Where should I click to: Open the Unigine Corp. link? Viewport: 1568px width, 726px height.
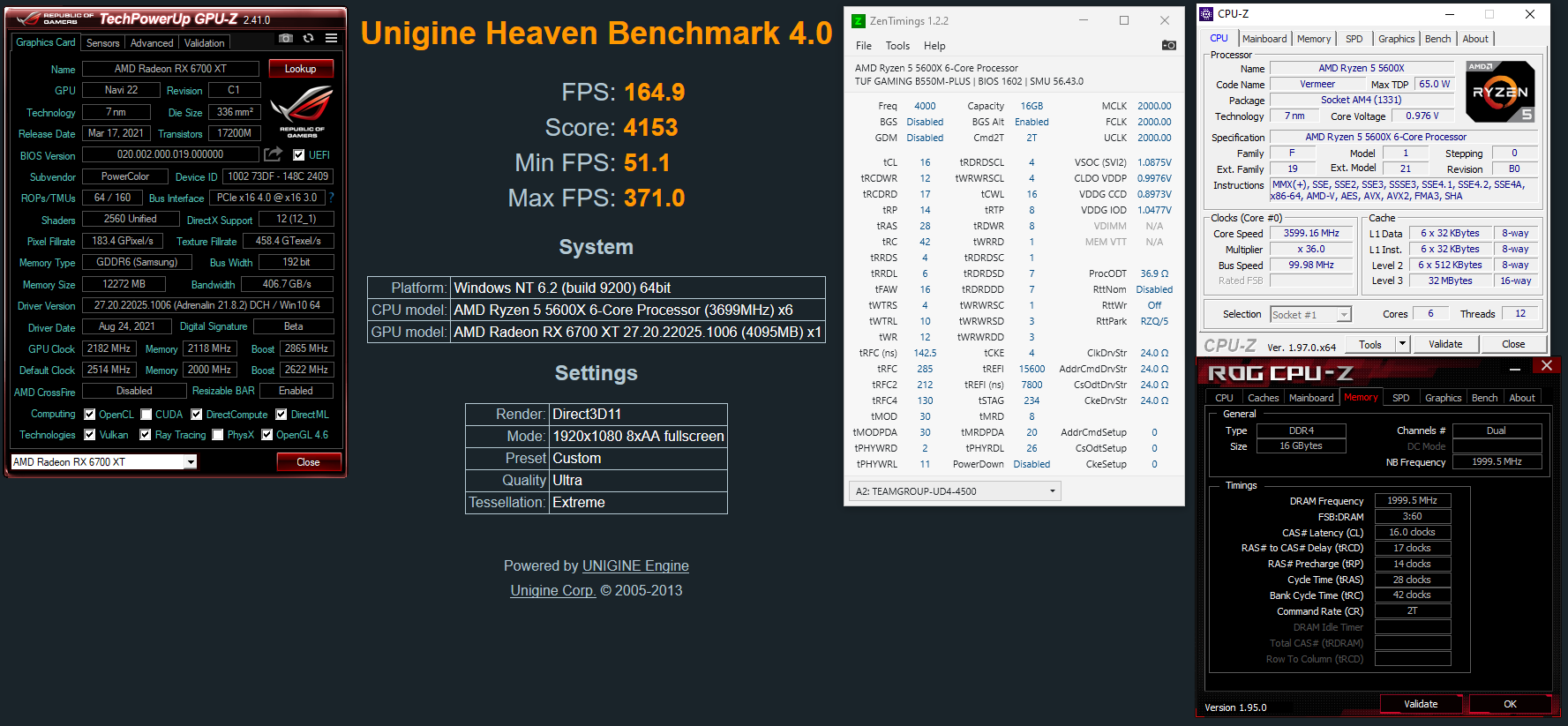552,590
